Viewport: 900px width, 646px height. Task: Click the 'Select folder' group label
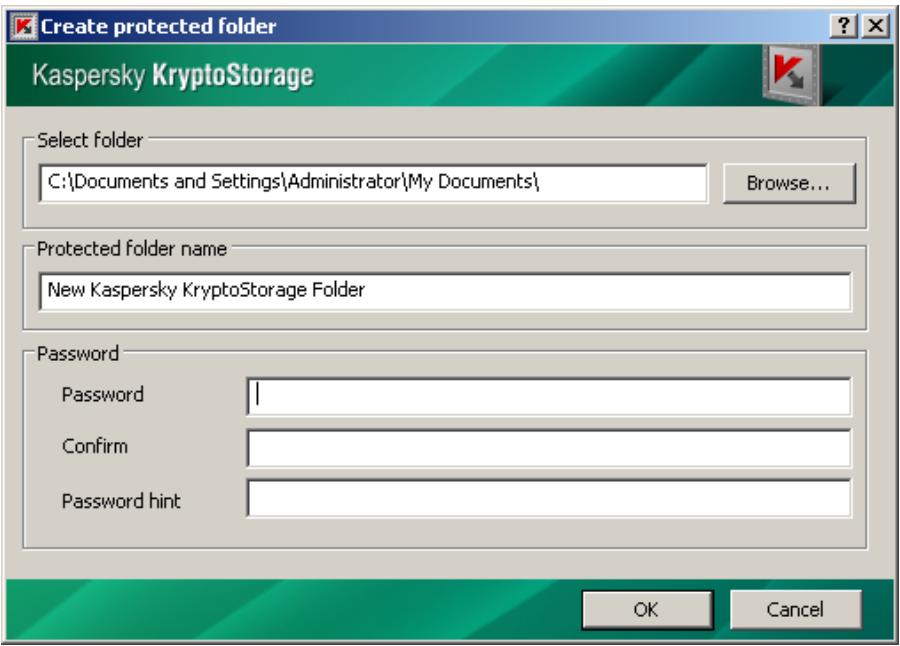point(90,140)
